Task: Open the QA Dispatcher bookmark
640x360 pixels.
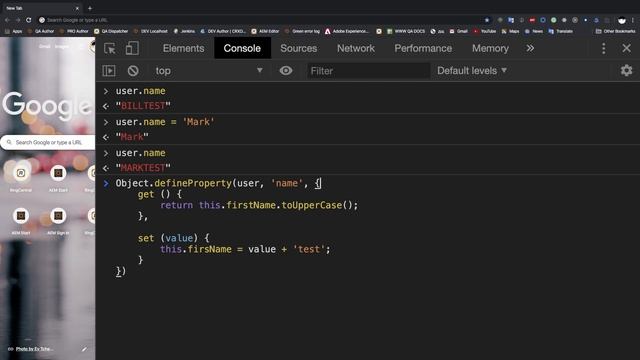Action: [x=111, y=31]
